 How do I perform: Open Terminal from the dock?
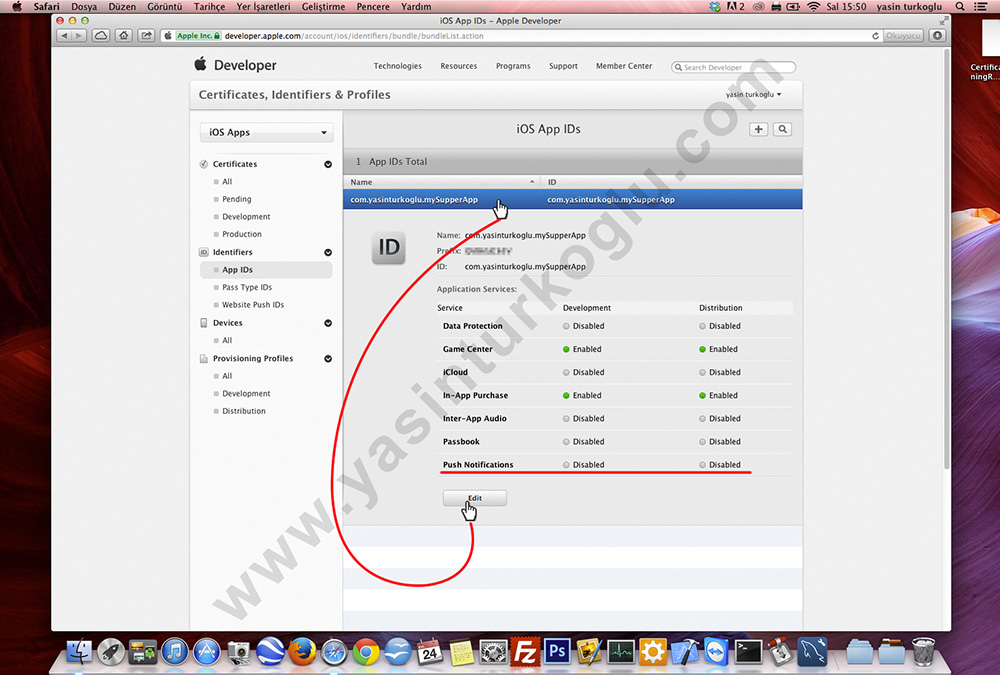coord(748,652)
